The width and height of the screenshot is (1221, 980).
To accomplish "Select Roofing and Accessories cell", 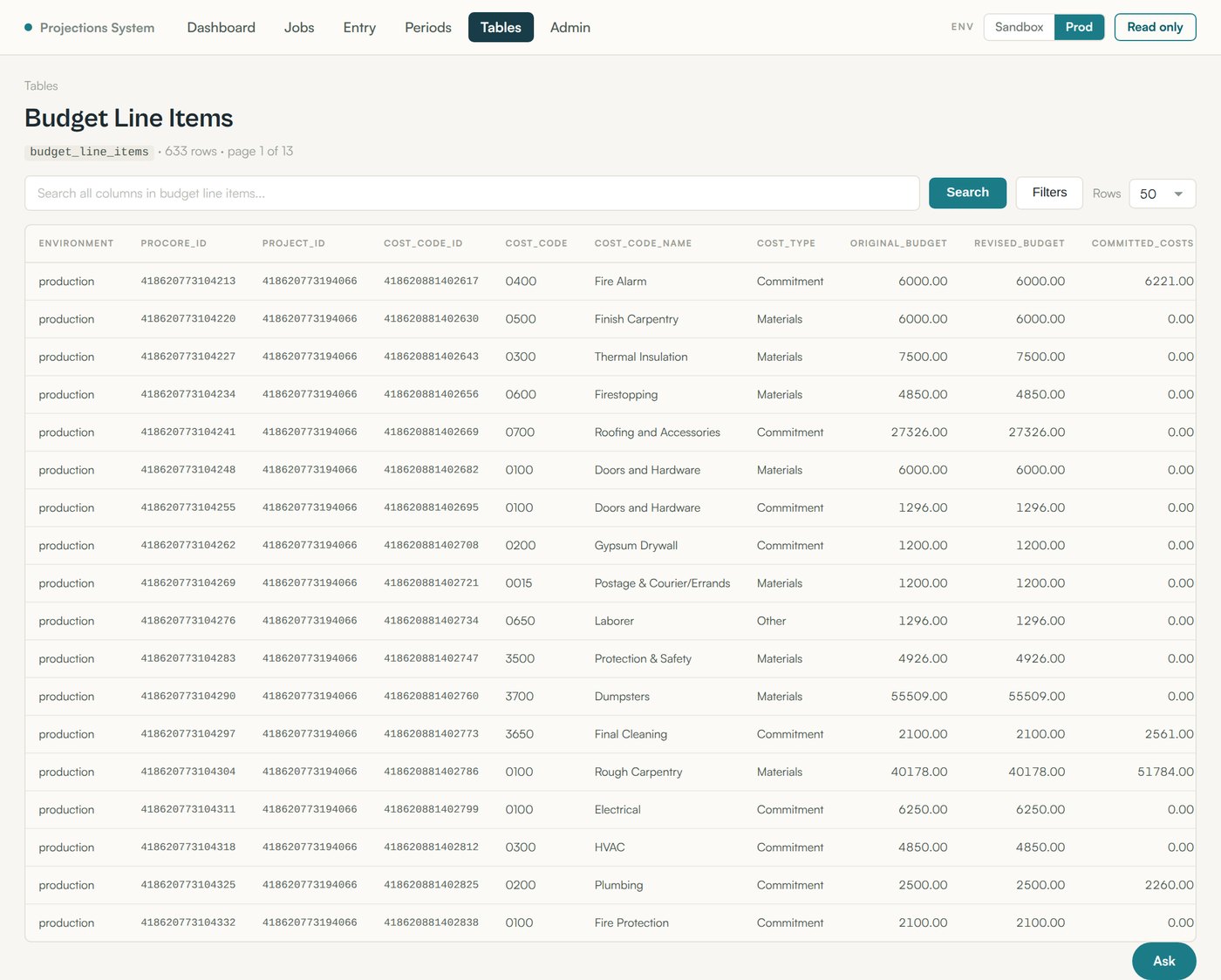I will pos(657,432).
